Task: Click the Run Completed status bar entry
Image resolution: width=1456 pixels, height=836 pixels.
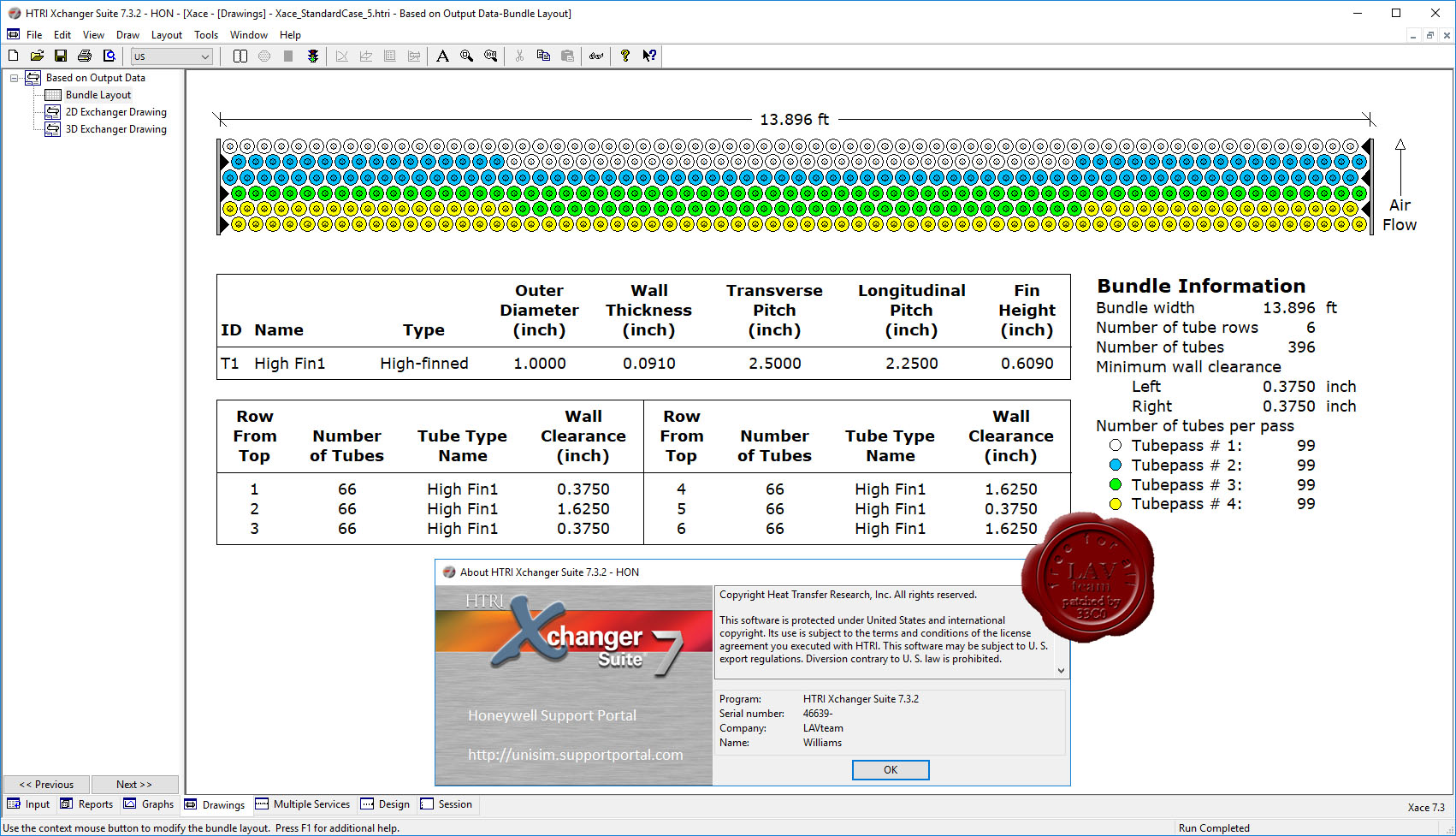Action: [1214, 828]
